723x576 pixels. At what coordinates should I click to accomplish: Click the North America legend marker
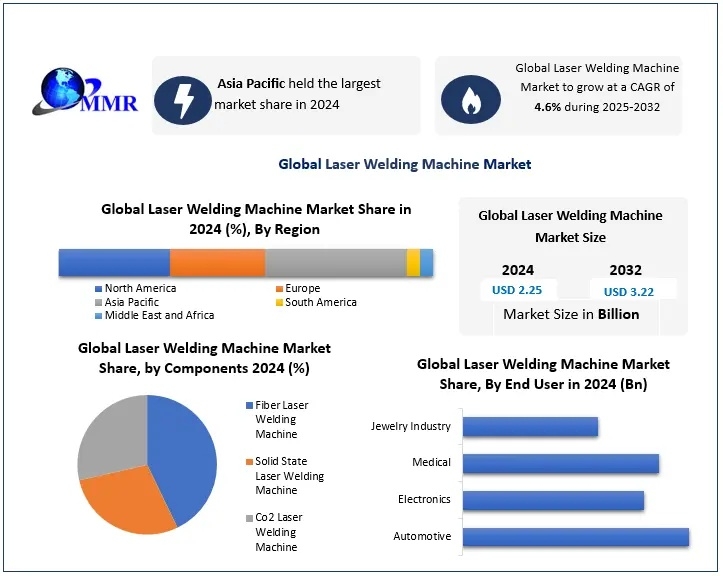pyautogui.click(x=98, y=289)
